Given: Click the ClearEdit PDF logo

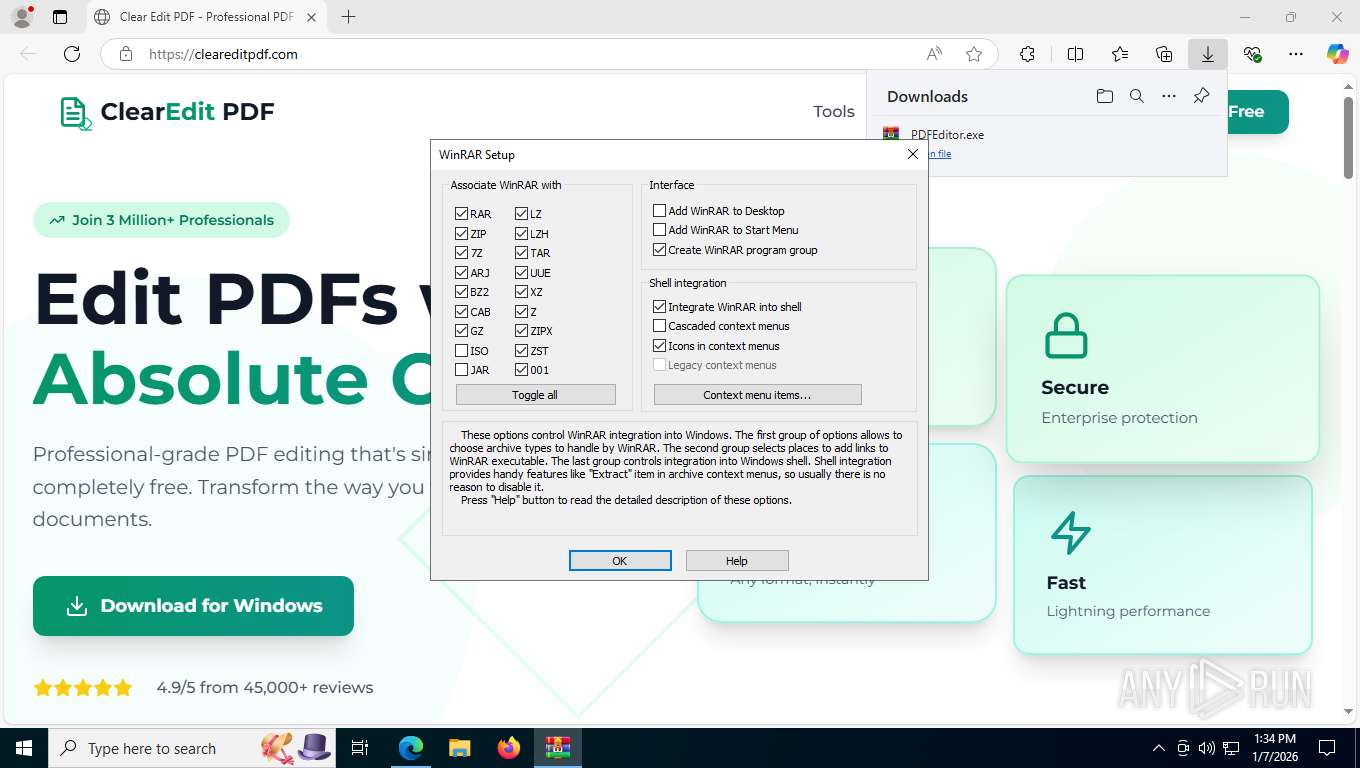Looking at the screenshot, I should point(167,112).
